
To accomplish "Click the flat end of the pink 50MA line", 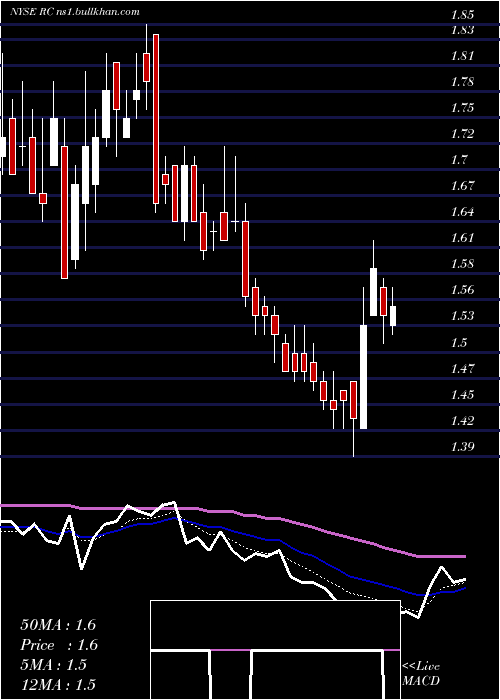I will click(x=442, y=557).
